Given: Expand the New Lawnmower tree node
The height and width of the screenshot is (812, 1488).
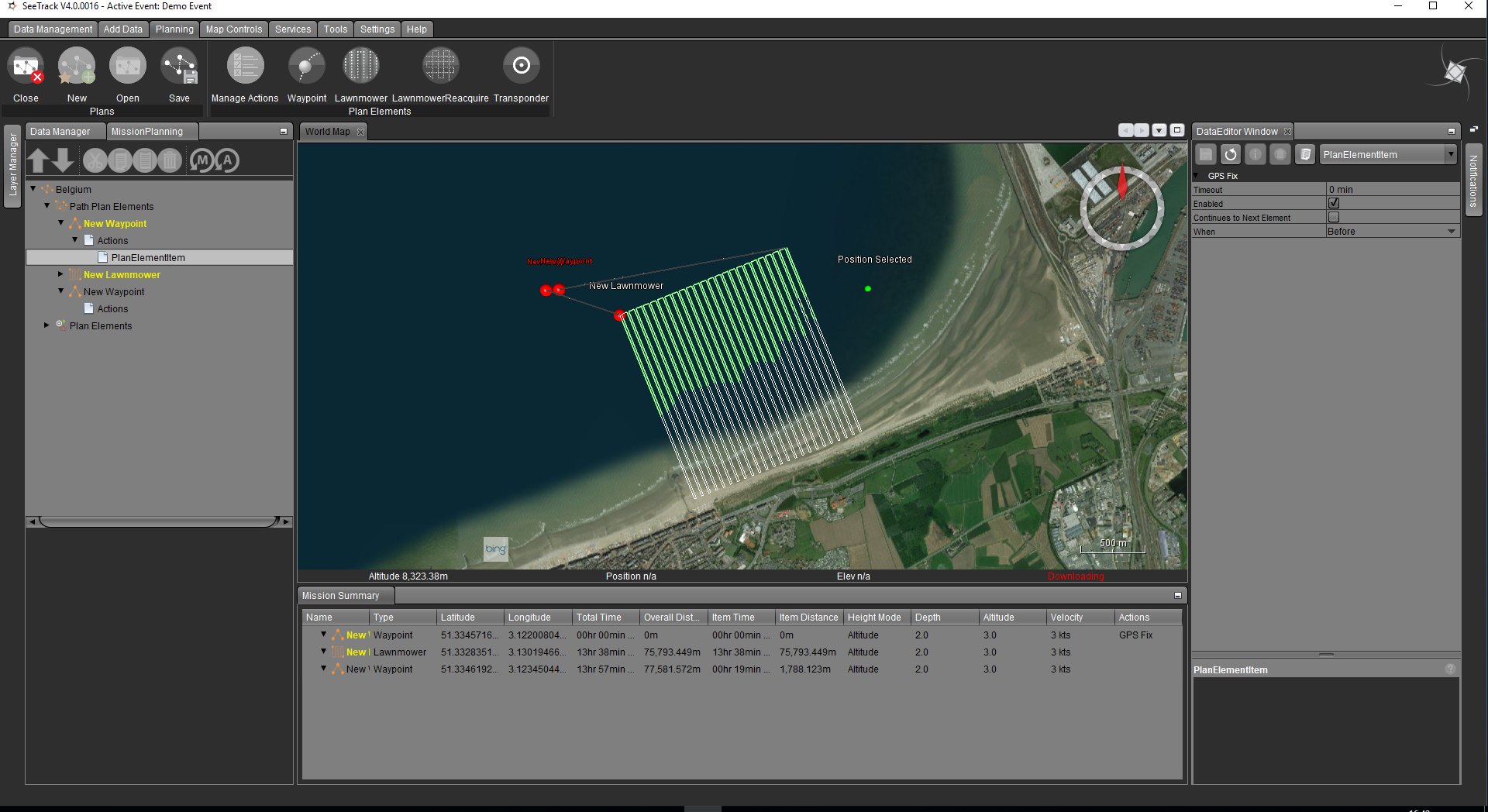Looking at the screenshot, I should coord(61,274).
